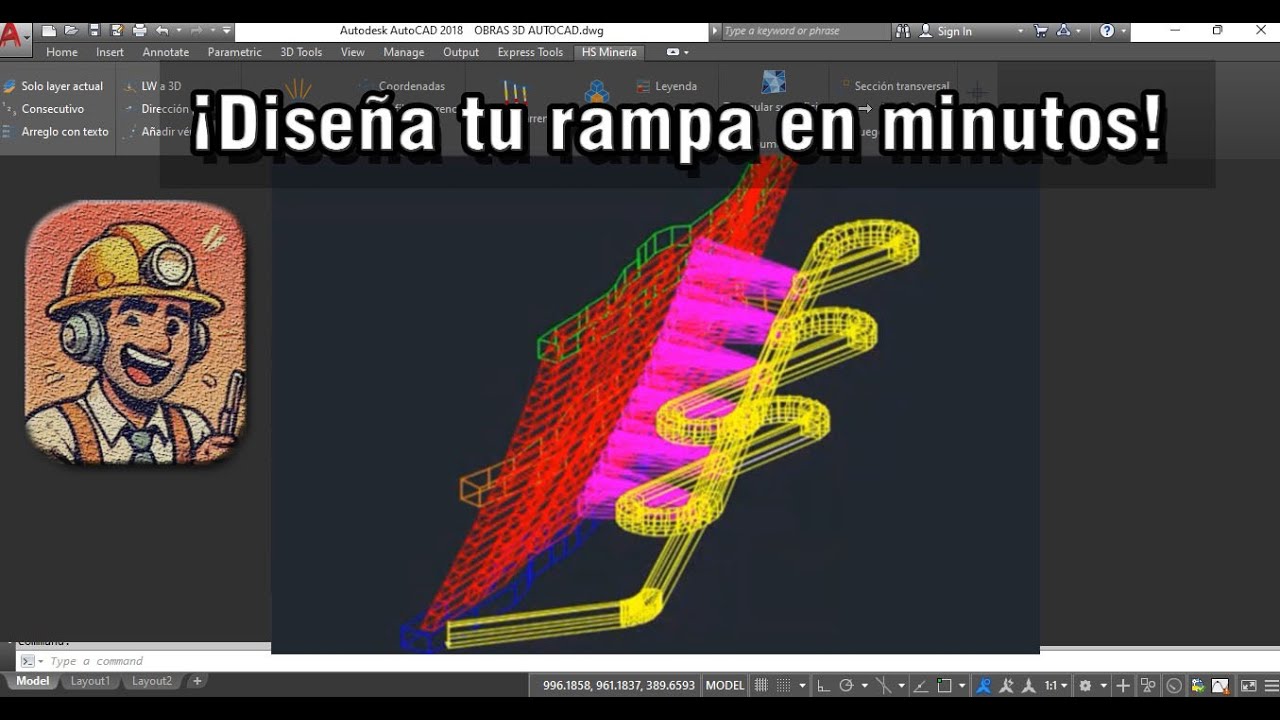Open the polar tracking angles dropdown

(865, 686)
